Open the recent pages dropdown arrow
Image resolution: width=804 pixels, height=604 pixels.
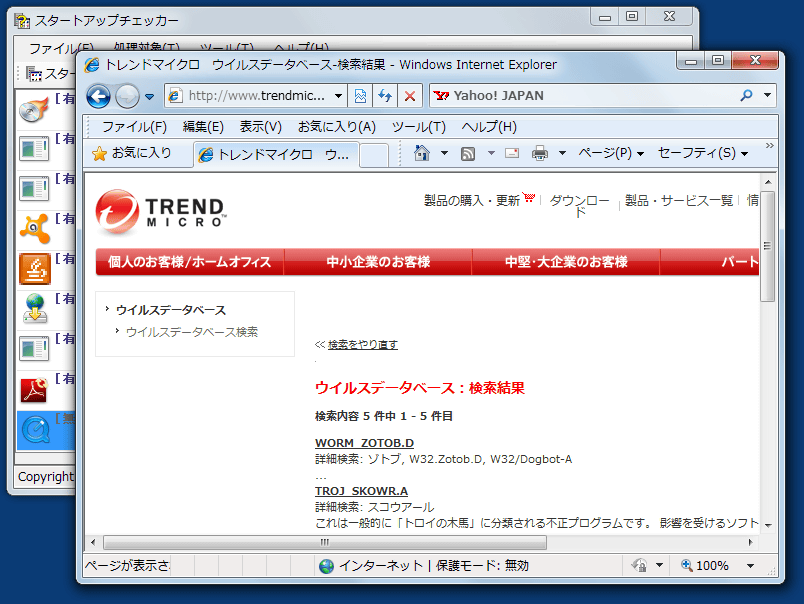tap(149, 96)
